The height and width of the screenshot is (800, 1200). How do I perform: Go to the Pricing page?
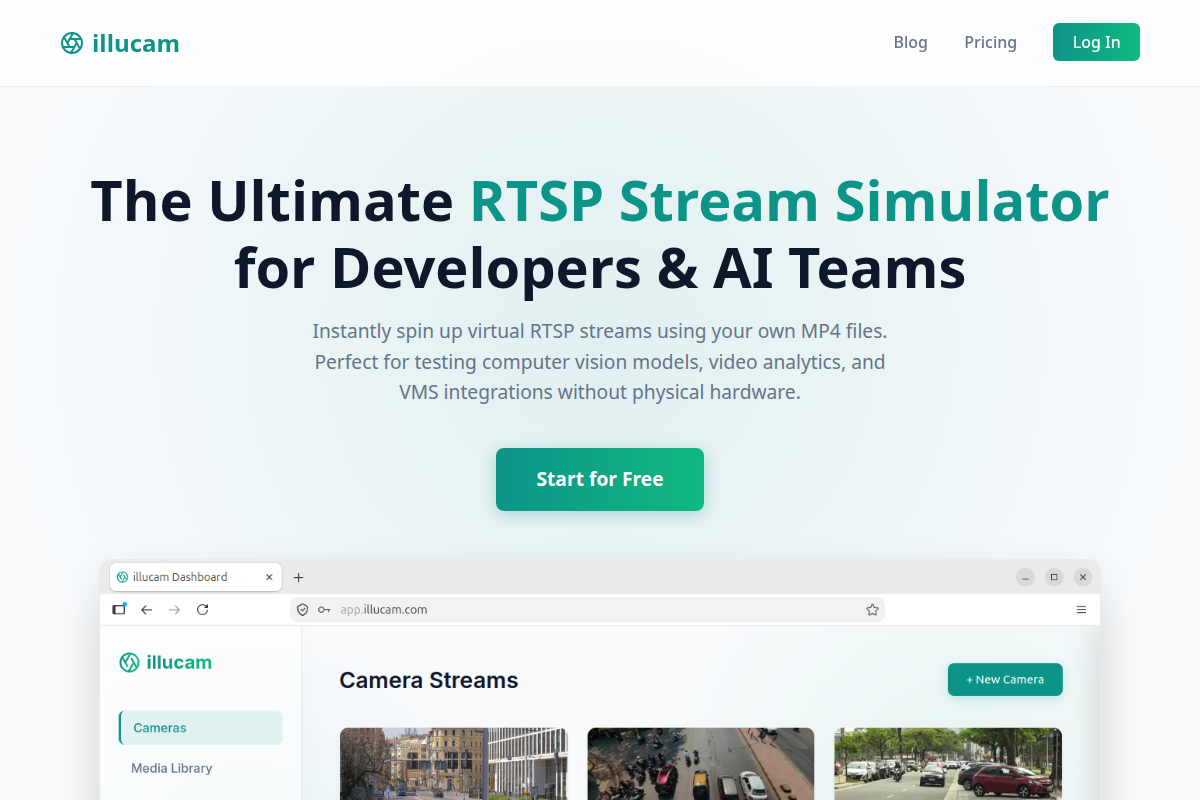point(990,42)
